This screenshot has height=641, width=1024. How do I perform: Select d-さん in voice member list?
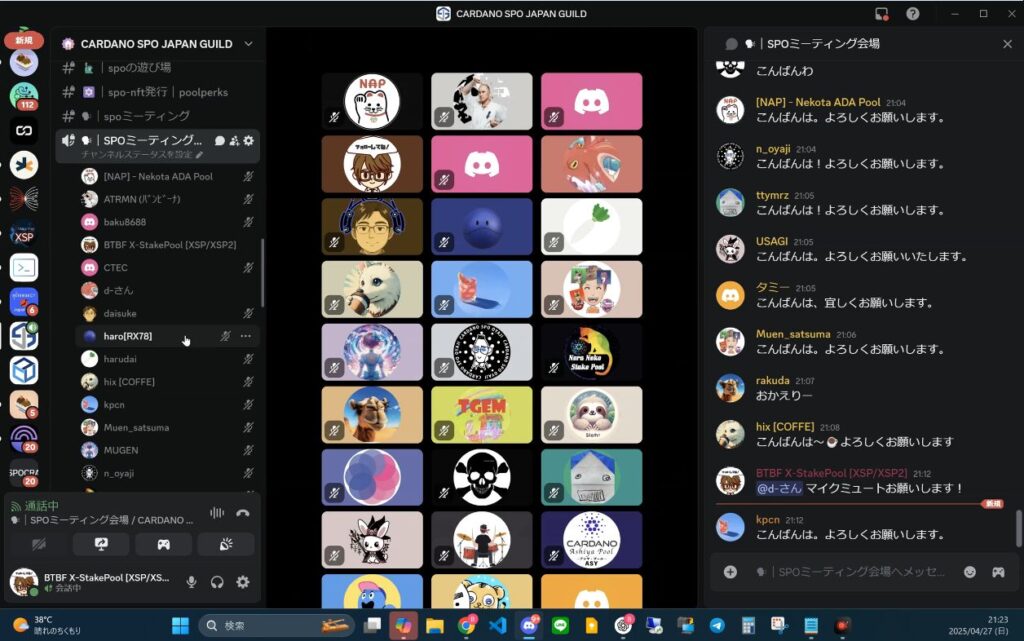pyautogui.click(x=168, y=290)
